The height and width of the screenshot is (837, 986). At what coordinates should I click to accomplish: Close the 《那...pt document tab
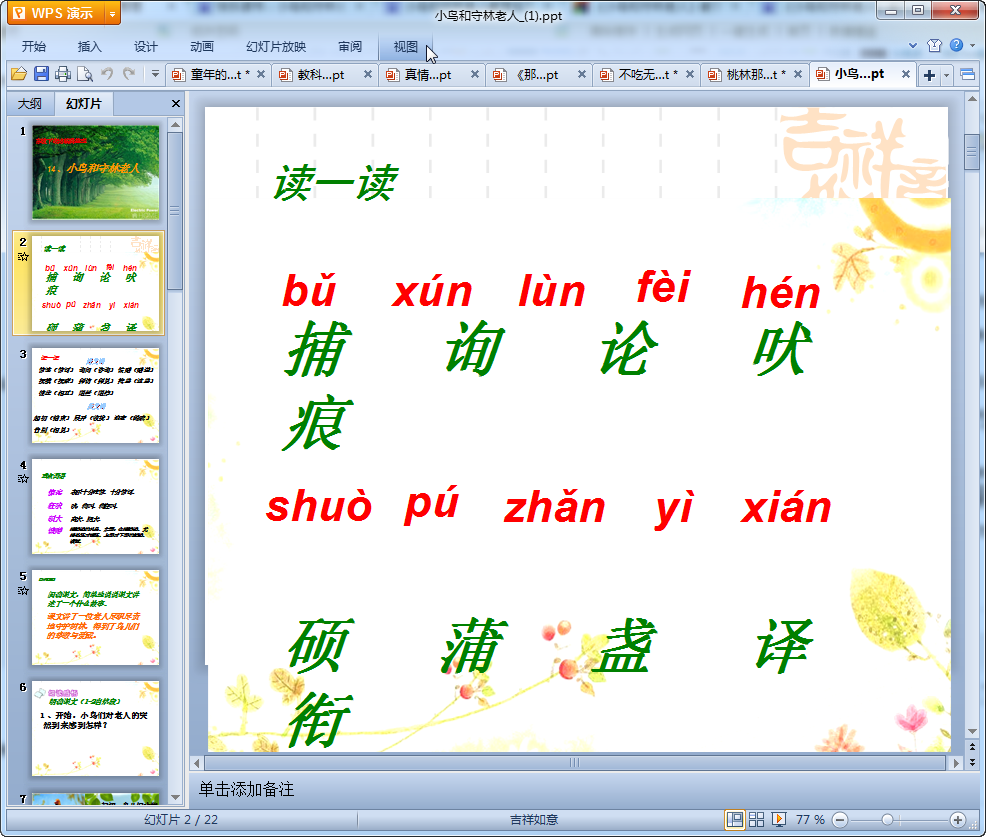pos(582,74)
